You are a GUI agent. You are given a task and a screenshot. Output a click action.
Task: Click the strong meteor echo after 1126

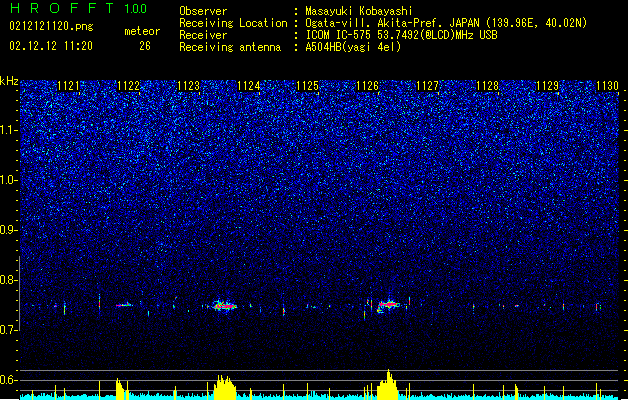pos(388,305)
